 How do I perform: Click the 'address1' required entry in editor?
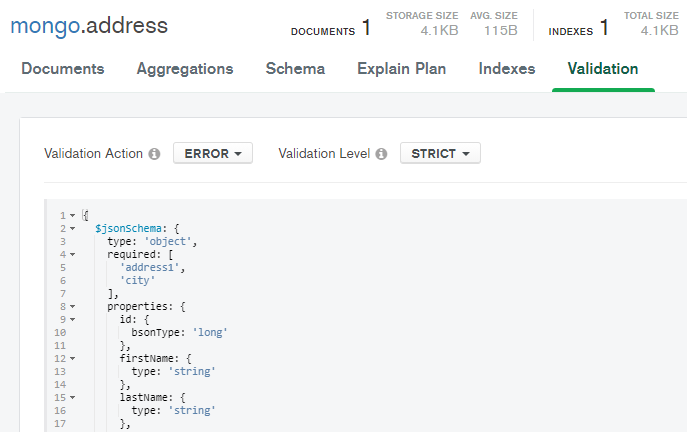149,268
